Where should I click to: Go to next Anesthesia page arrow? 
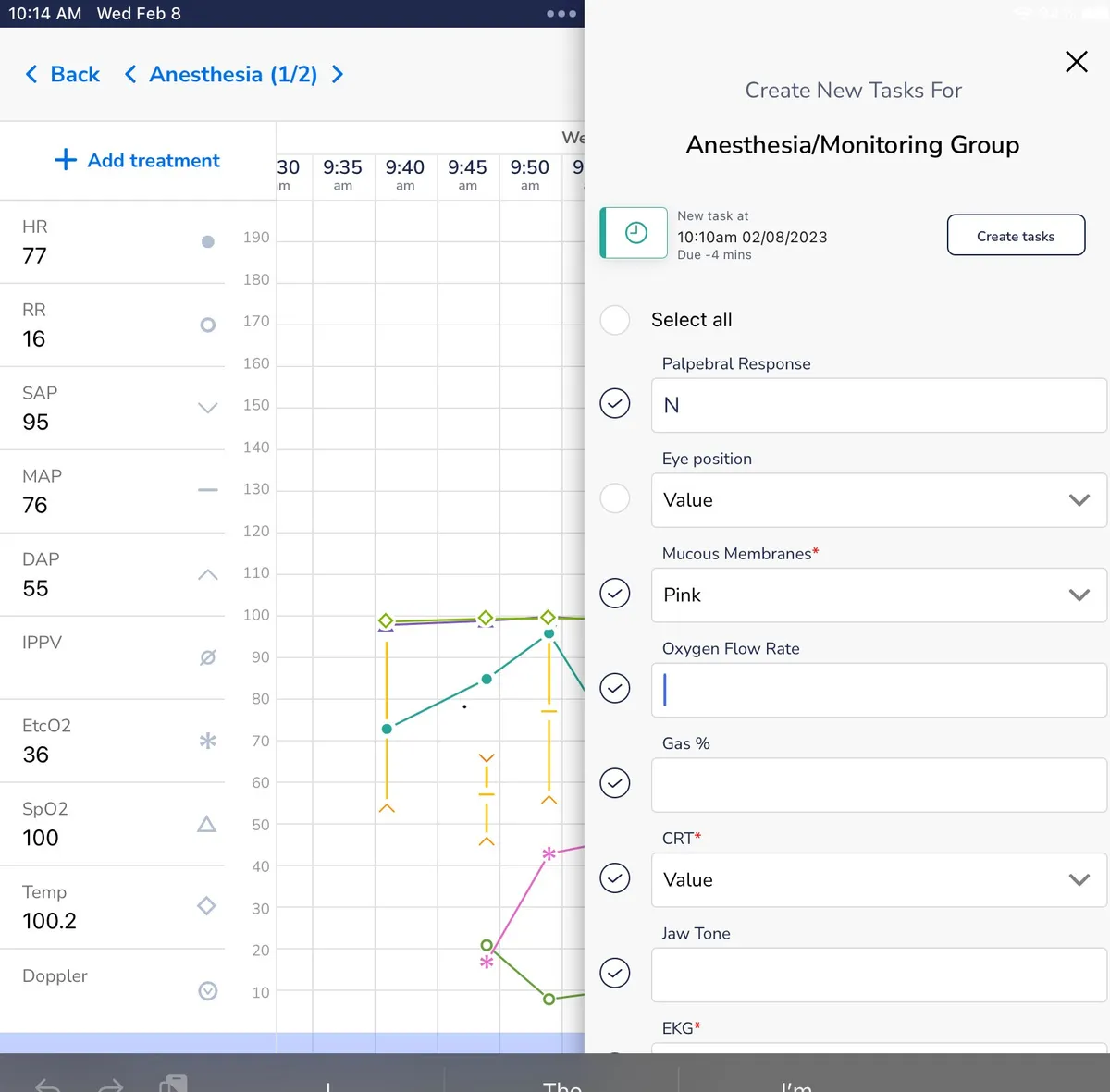[x=339, y=75]
